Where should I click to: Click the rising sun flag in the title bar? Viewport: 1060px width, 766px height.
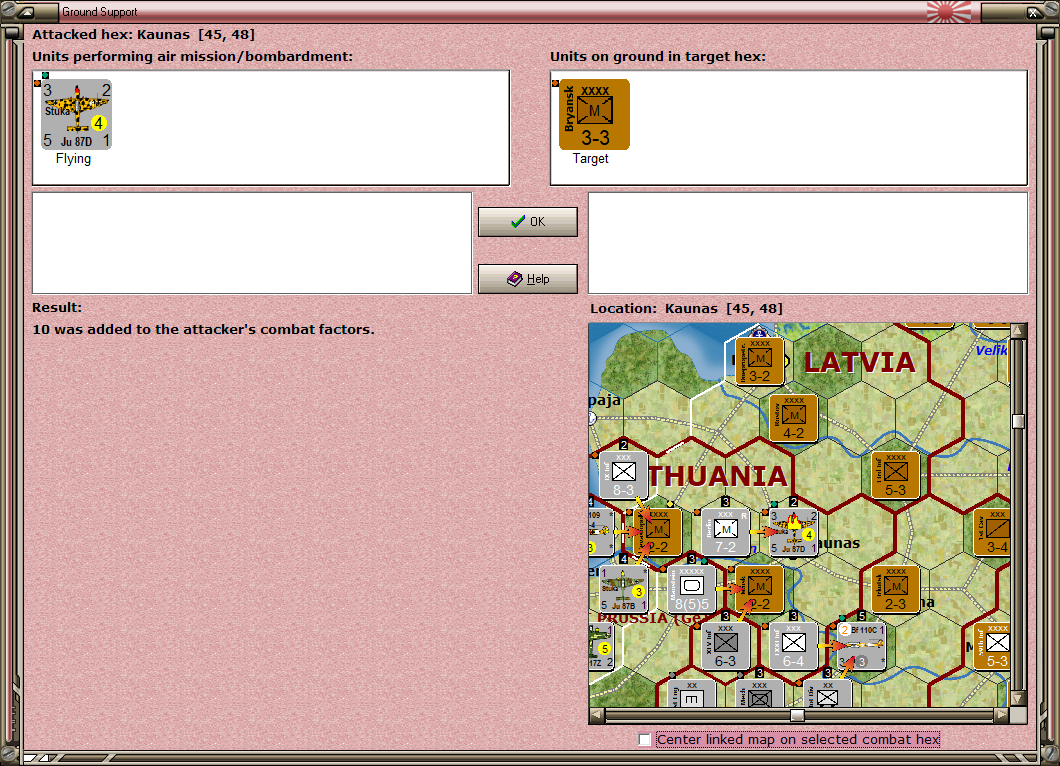[x=949, y=12]
